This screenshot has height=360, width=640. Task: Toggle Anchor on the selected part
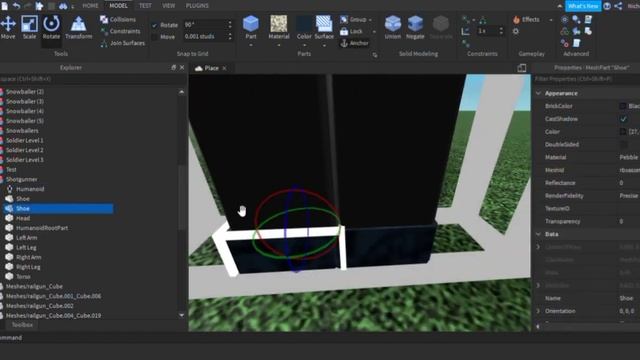click(x=354, y=43)
